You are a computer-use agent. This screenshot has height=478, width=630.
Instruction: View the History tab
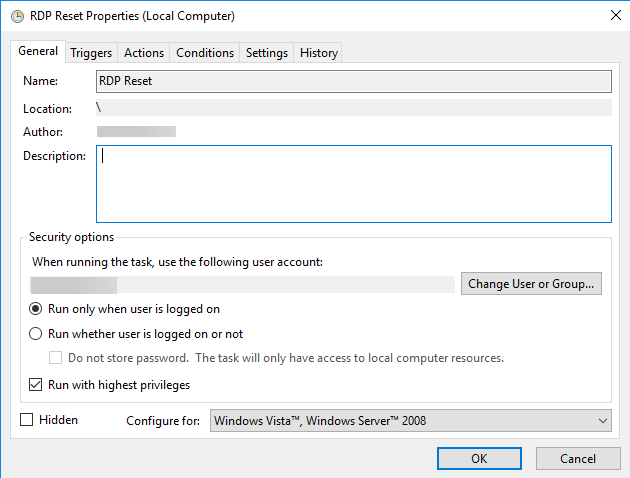319,53
